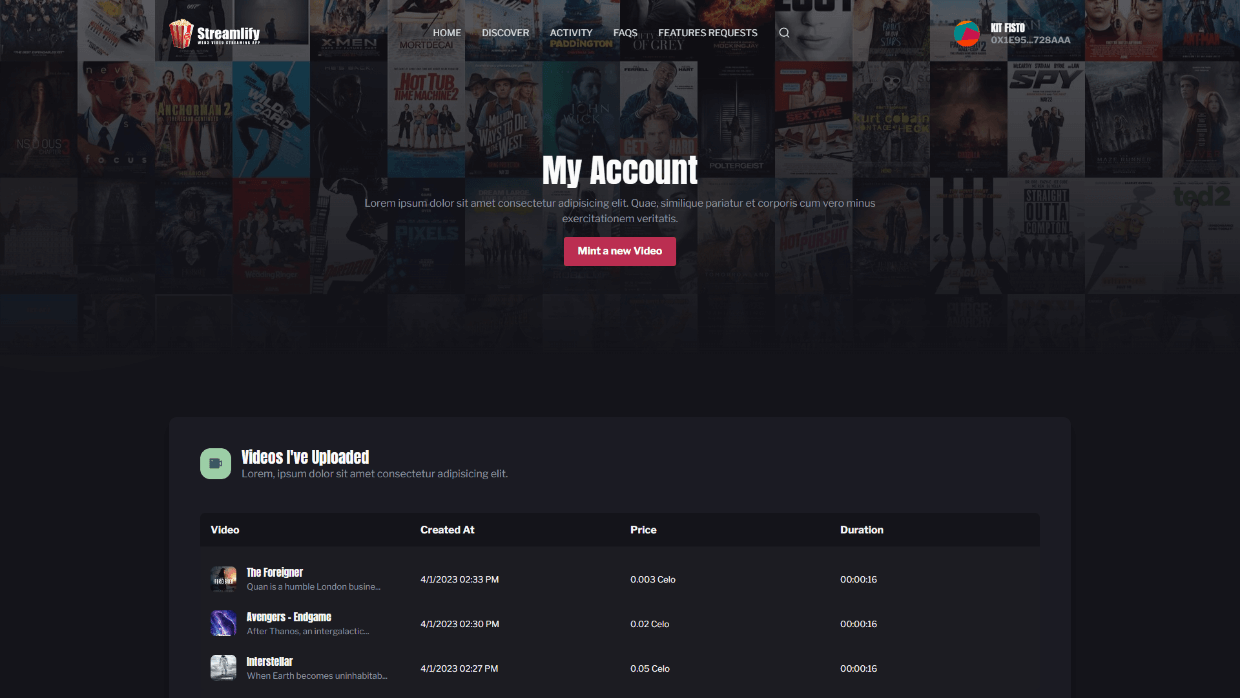Click Avengers - Endgame title link
Image resolution: width=1240 pixels, height=698 pixels.
click(x=289, y=616)
